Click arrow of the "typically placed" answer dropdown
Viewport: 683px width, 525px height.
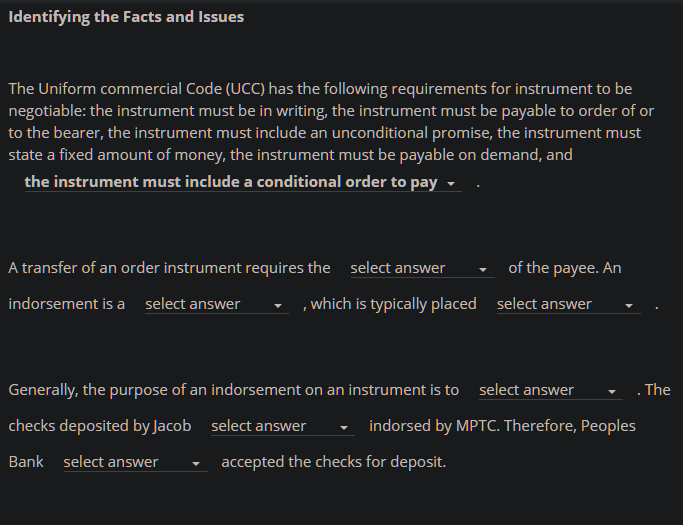(629, 306)
